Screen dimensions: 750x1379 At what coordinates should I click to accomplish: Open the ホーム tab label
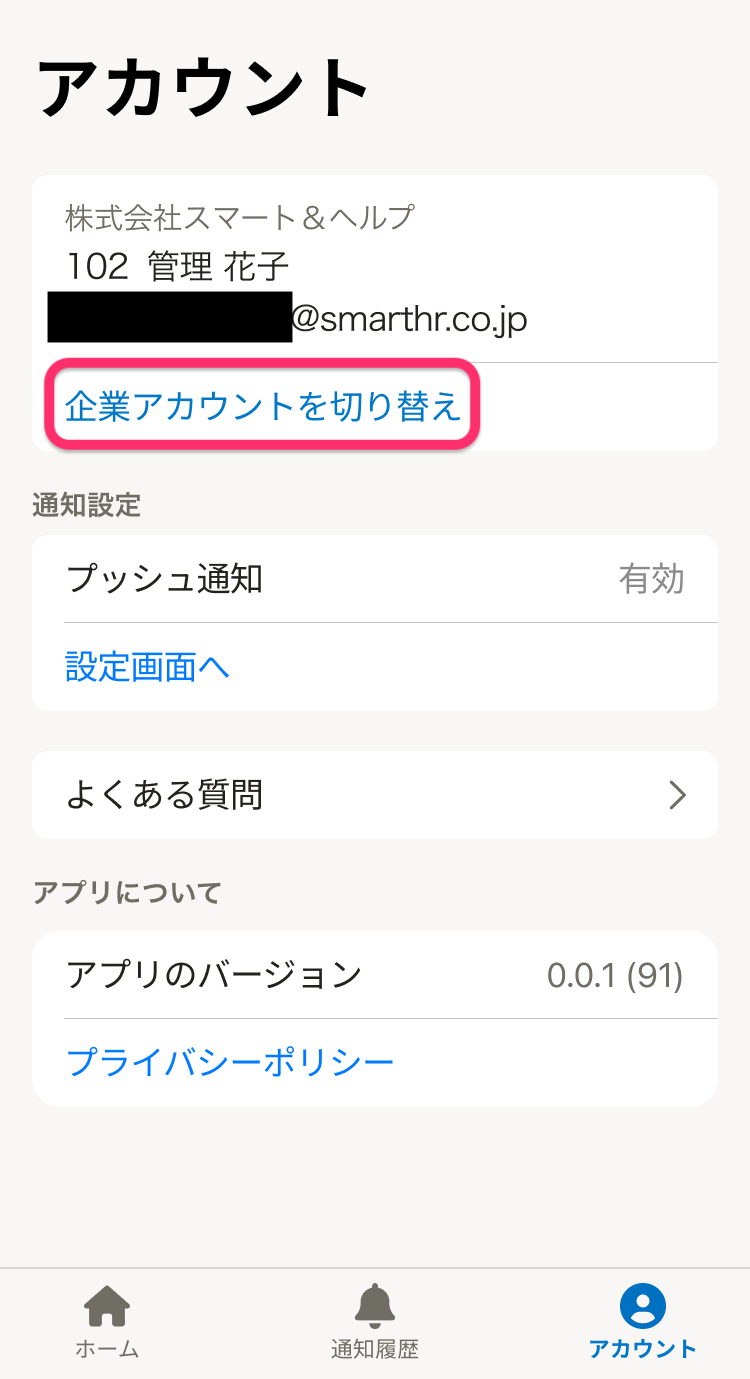(x=107, y=1349)
